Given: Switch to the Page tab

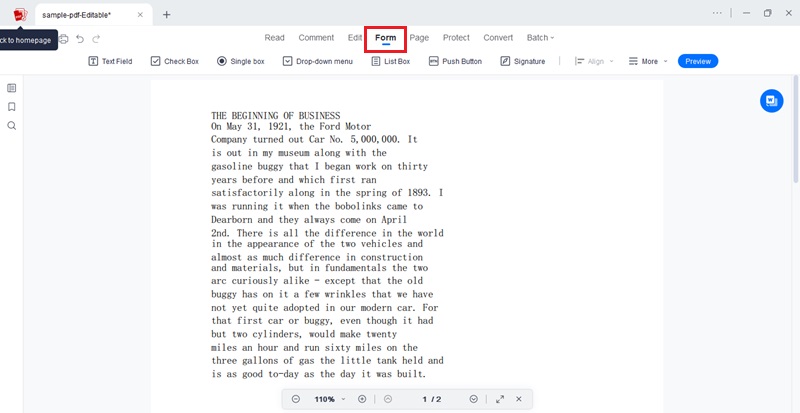Looking at the screenshot, I should pyautogui.click(x=419, y=38).
